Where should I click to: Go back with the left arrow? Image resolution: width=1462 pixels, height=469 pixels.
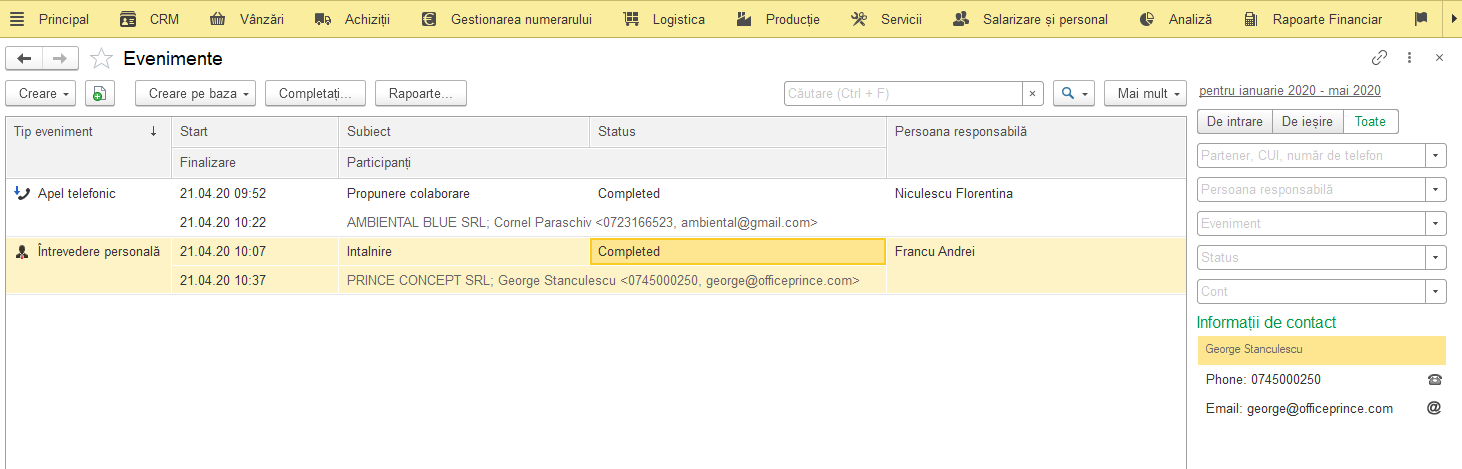point(24,59)
